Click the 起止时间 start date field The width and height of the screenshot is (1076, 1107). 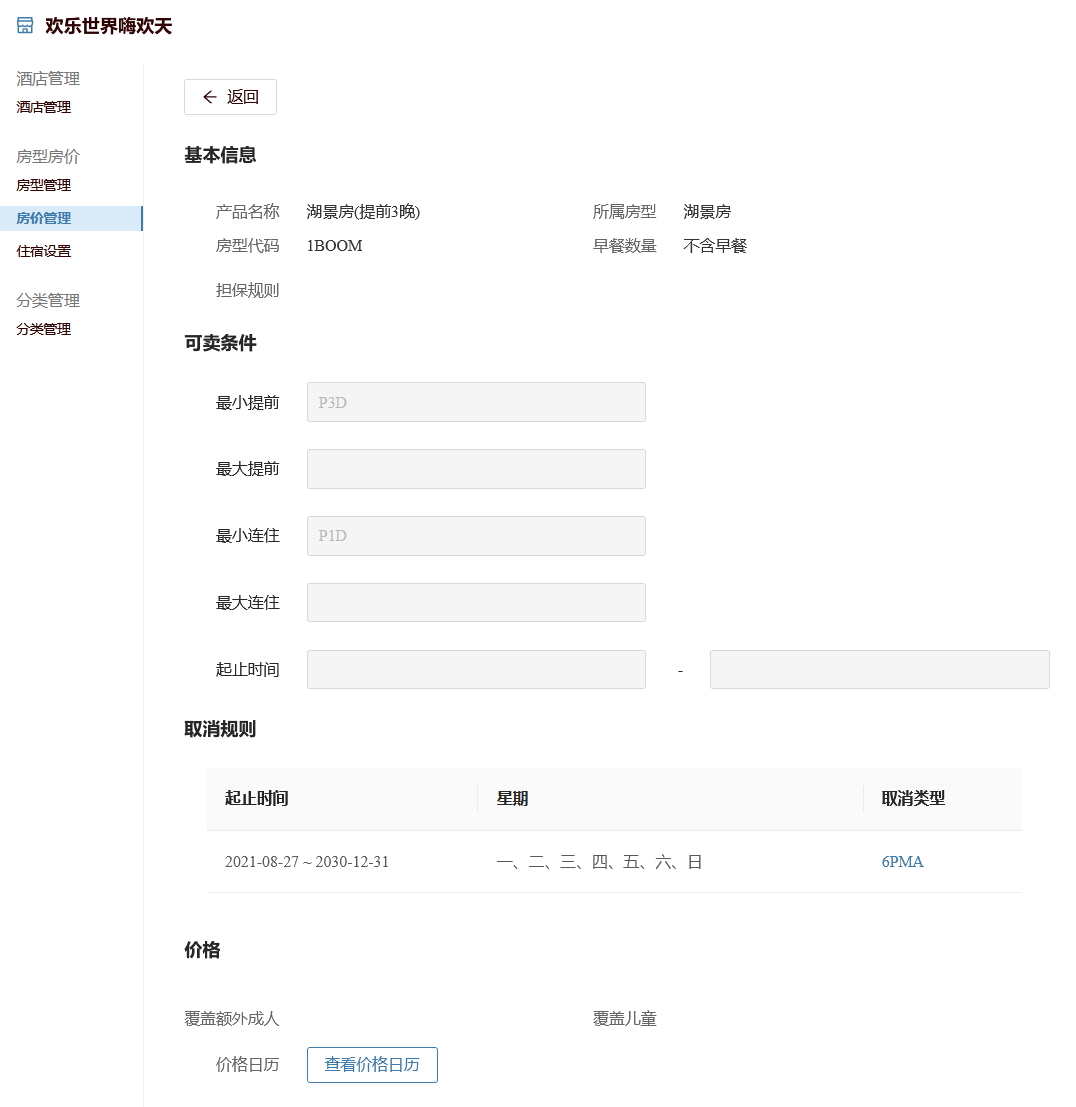click(476, 670)
